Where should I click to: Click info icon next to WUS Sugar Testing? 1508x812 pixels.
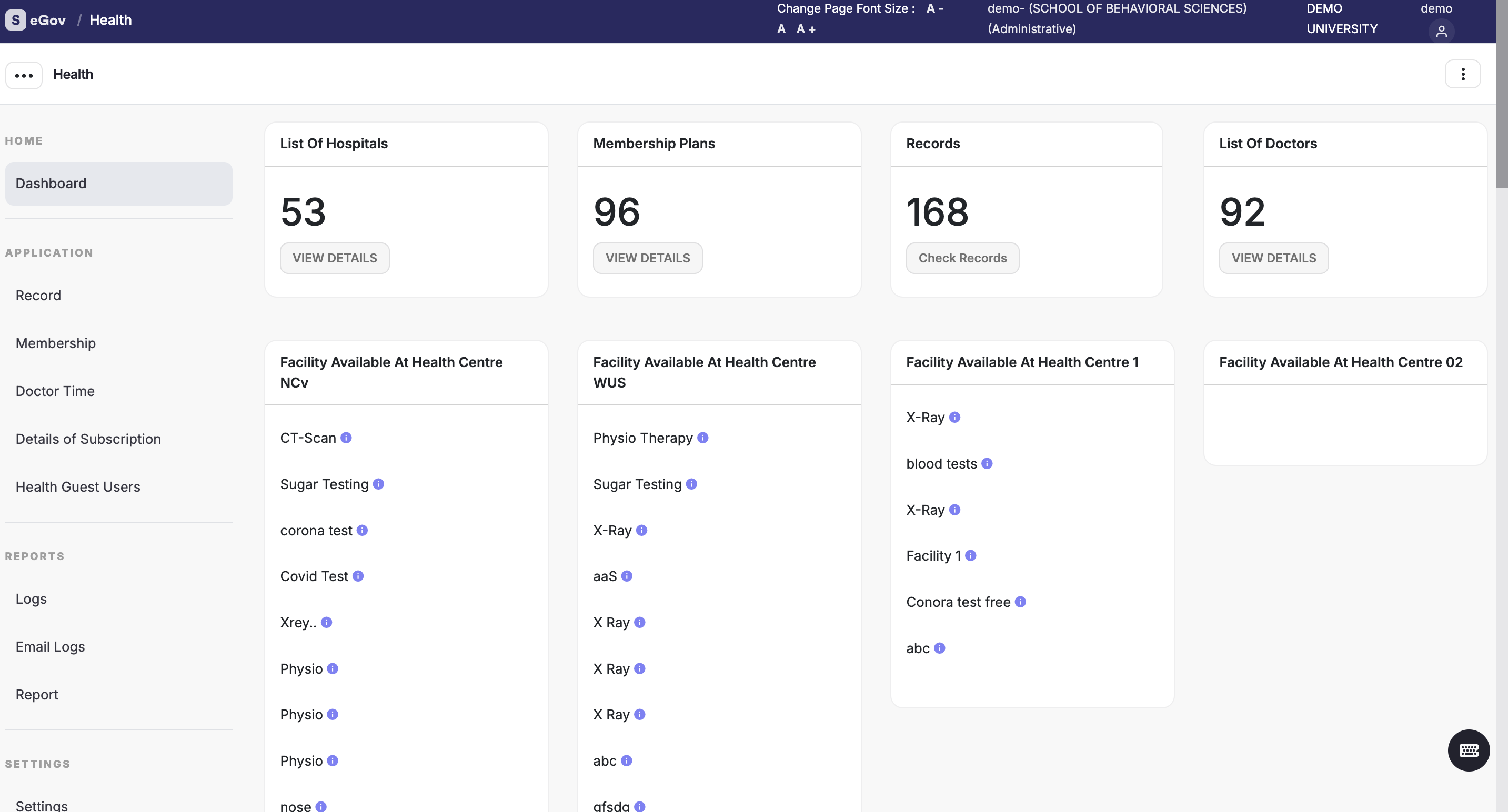click(x=691, y=484)
